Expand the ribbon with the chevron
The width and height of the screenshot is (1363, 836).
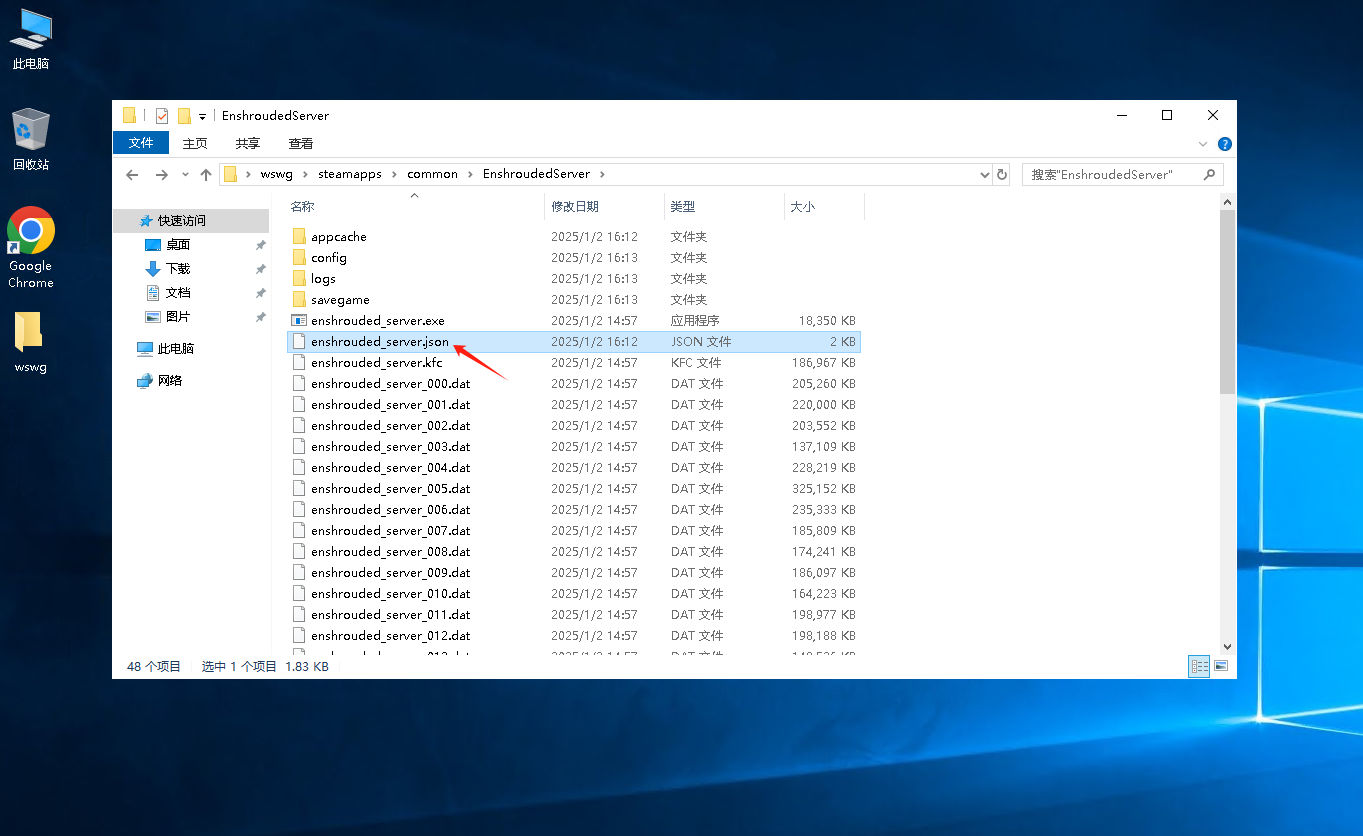[1204, 144]
